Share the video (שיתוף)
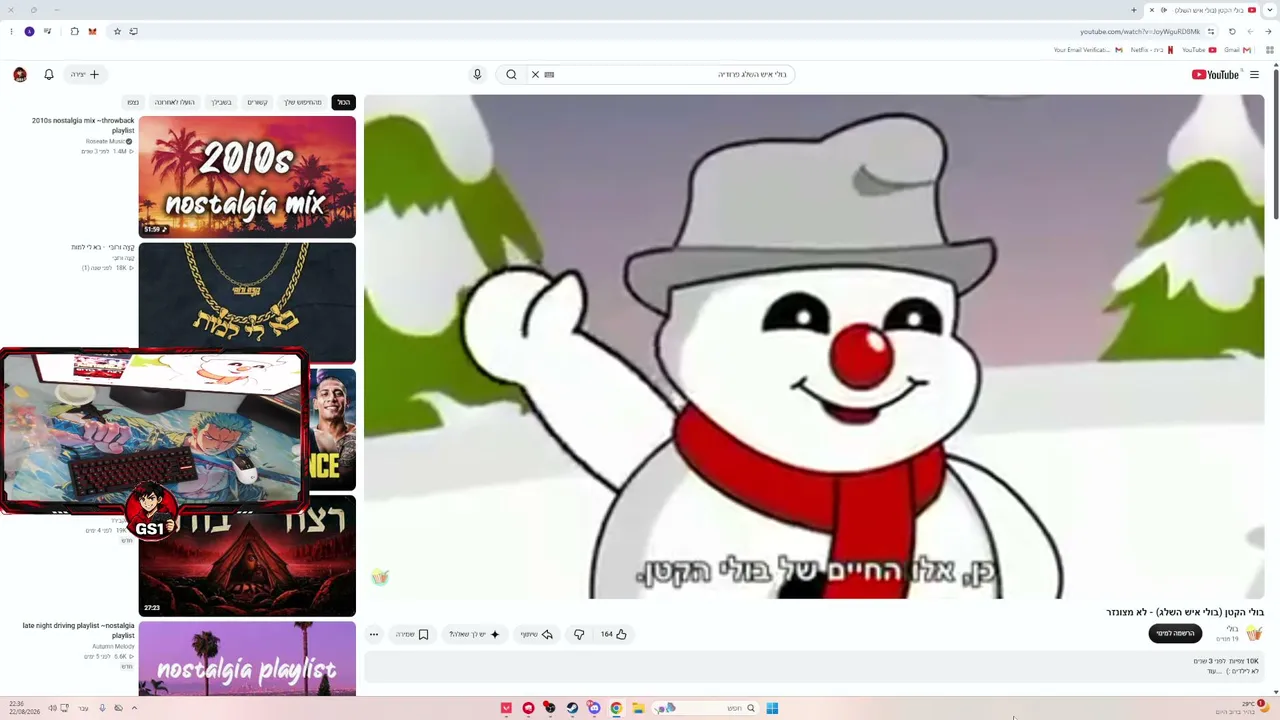This screenshot has height=720, width=1280. (536, 634)
